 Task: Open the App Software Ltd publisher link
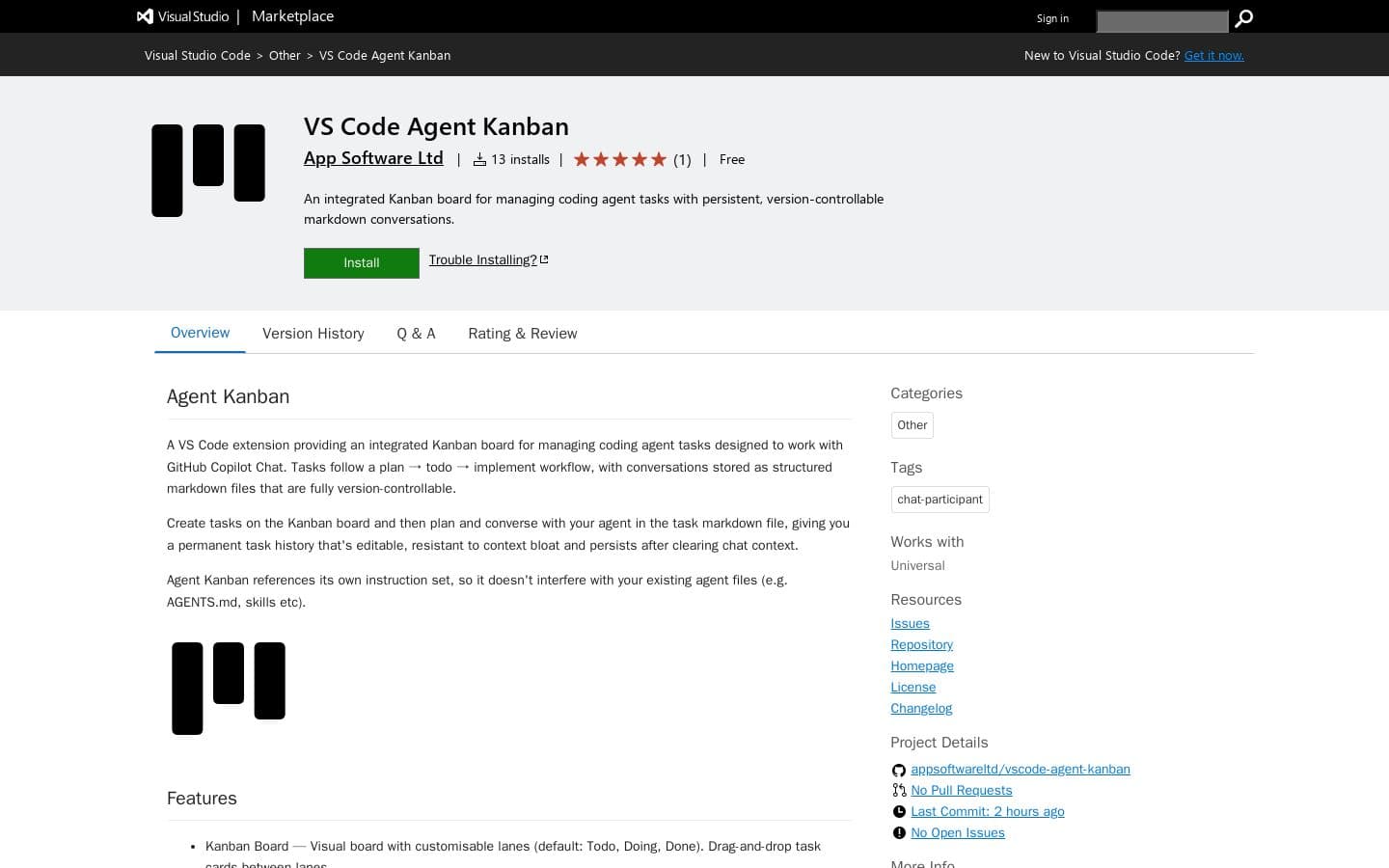pyautogui.click(x=373, y=158)
